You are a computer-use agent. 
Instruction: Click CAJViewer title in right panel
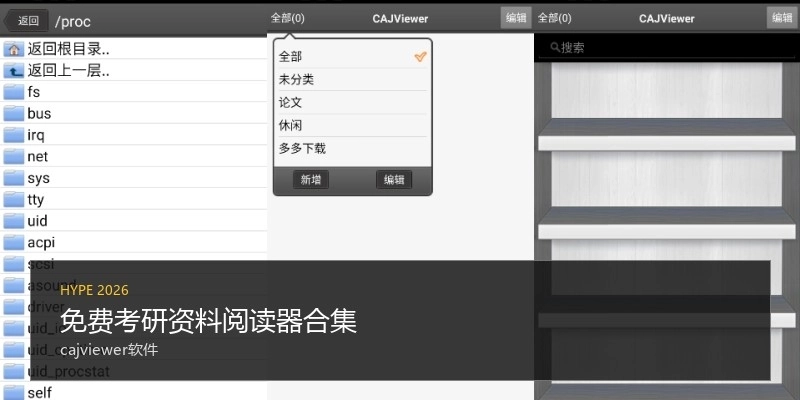(666, 19)
